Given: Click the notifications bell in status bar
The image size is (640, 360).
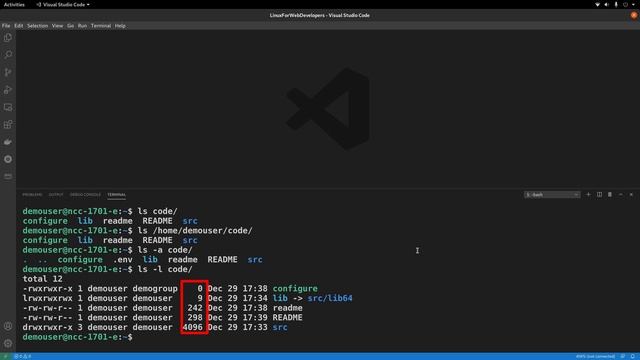Looking at the screenshot, I should (633, 356).
